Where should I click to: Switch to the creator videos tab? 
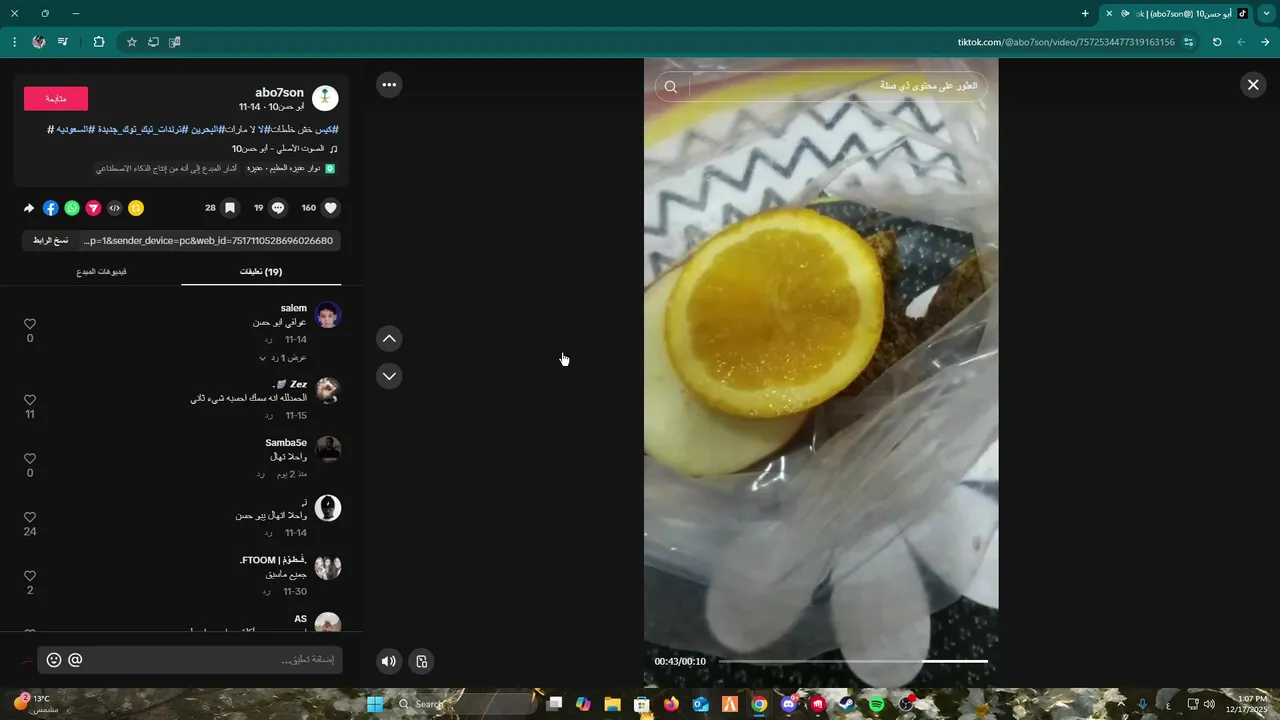(x=101, y=272)
